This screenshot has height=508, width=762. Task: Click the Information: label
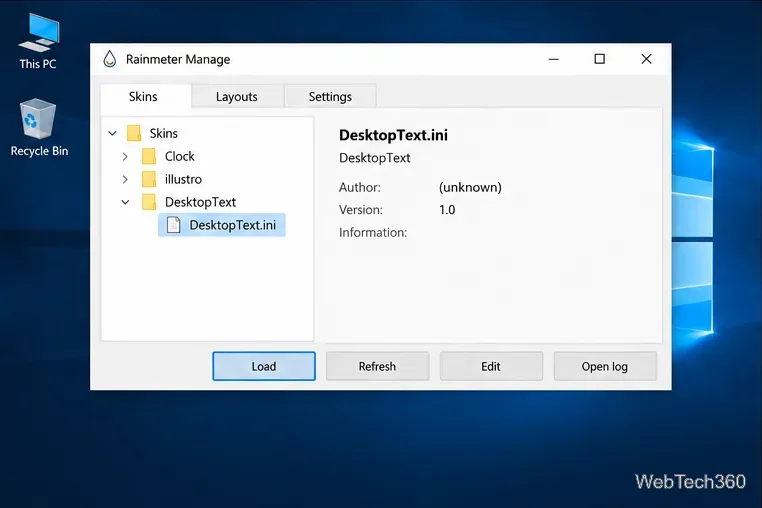(x=373, y=232)
